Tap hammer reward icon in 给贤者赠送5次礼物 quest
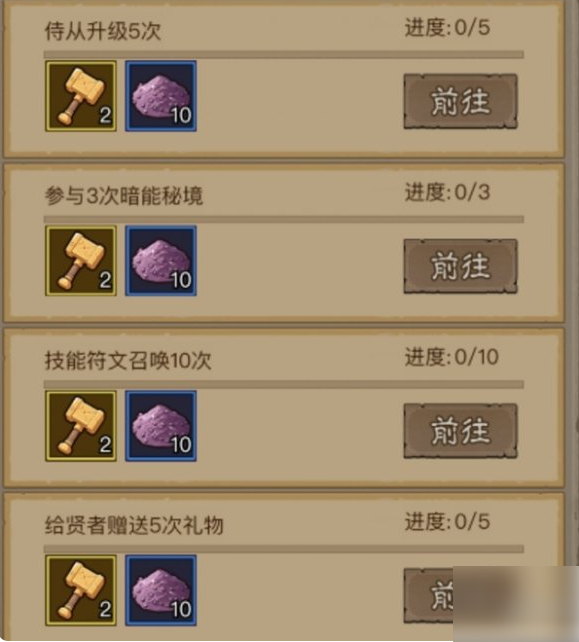The height and width of the screenshot is (642, 579). pos(81,590)
